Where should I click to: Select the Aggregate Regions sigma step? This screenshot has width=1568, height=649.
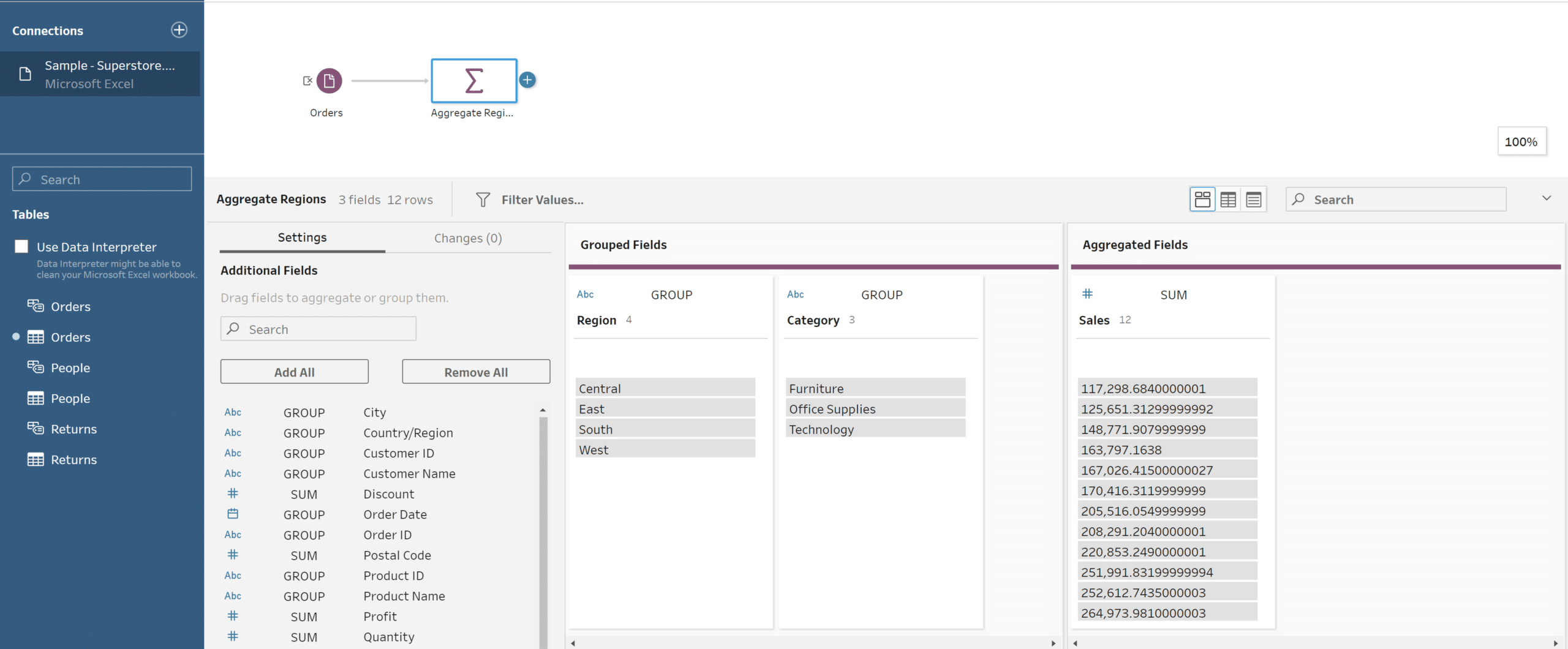point(474,81)
